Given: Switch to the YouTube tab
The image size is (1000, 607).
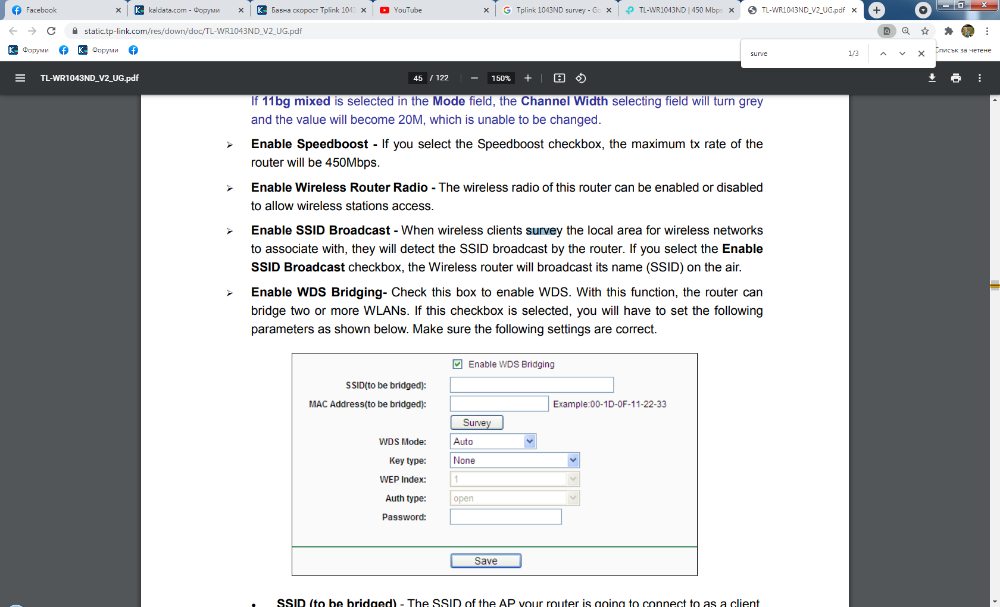Looking at the screenshot, I should (x=434, y=10).
